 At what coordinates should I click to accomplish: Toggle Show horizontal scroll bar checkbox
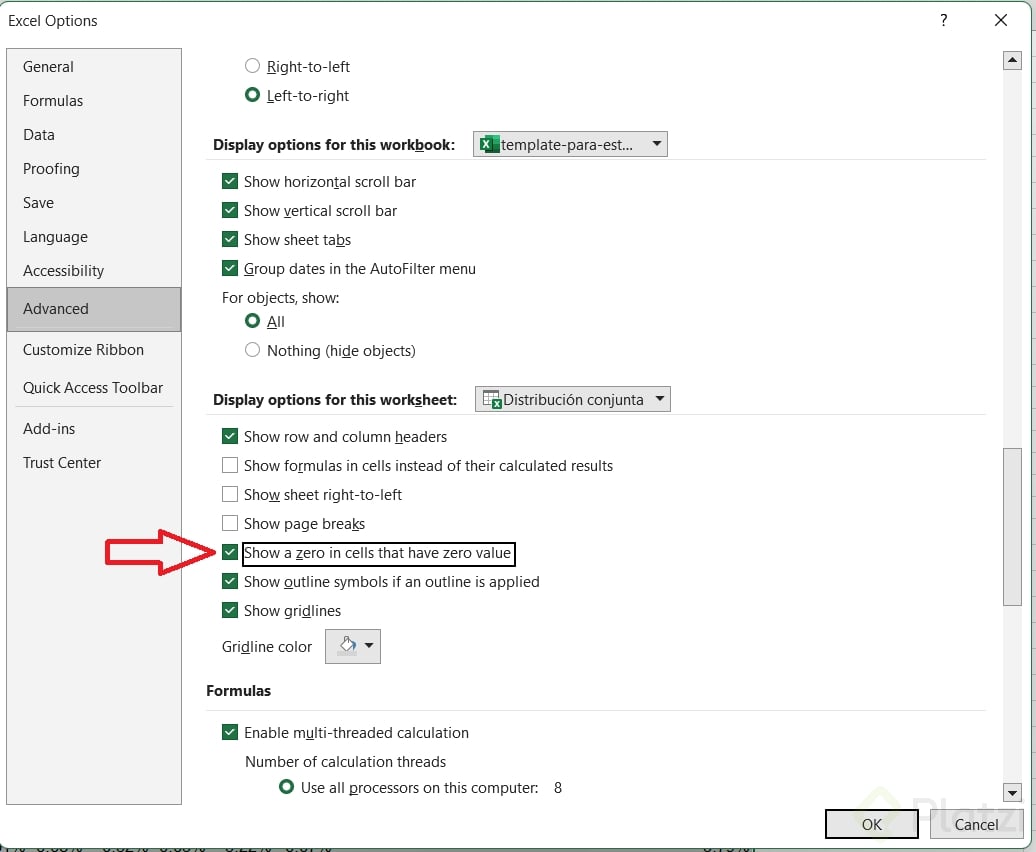[x=230, y=181]
